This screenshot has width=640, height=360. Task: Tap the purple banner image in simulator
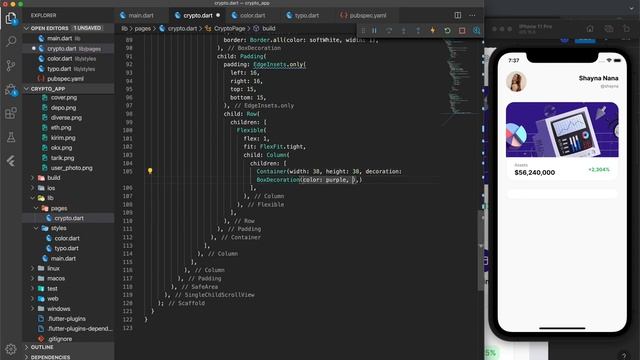[x=562, y=130]
